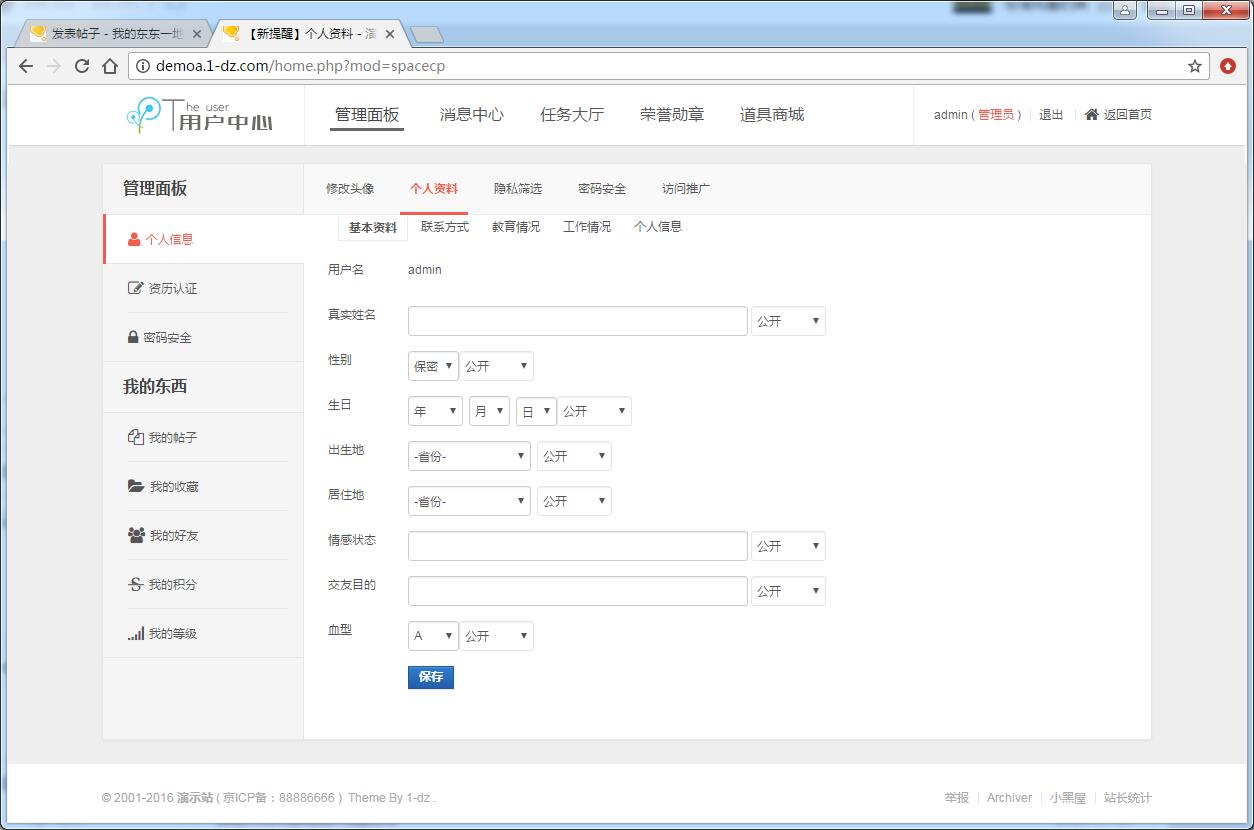Screen dimensions: 1254x830
Task: Open privacy dropdown for 情感状态
Action: pyautogui.click(x=788, y=546)
